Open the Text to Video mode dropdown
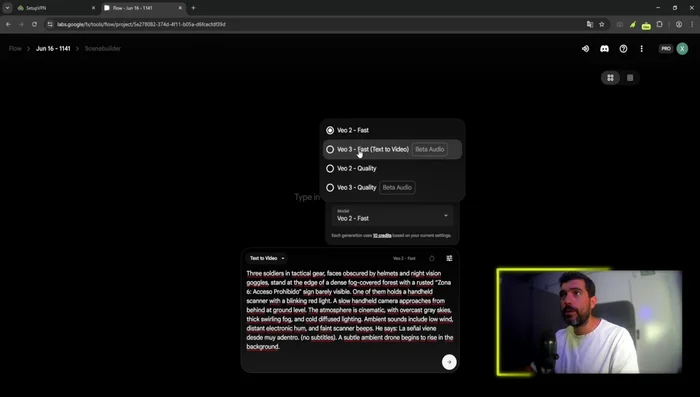 pos(267,258)
